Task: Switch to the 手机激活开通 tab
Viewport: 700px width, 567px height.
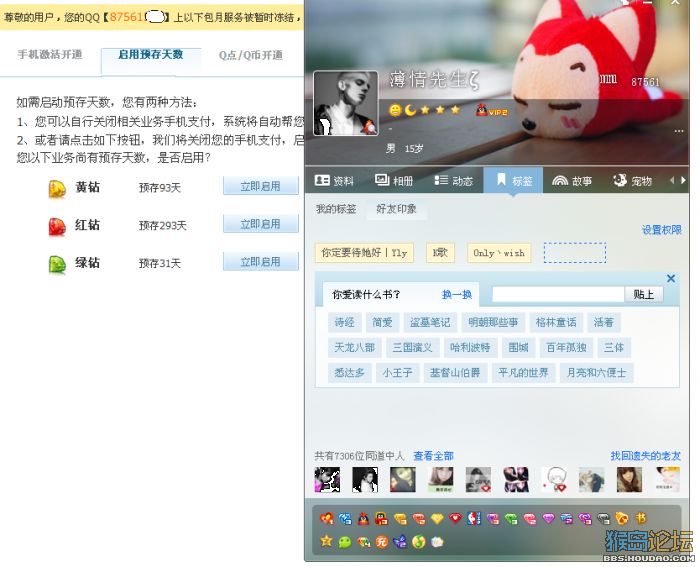Action: (x=50, y=54)
